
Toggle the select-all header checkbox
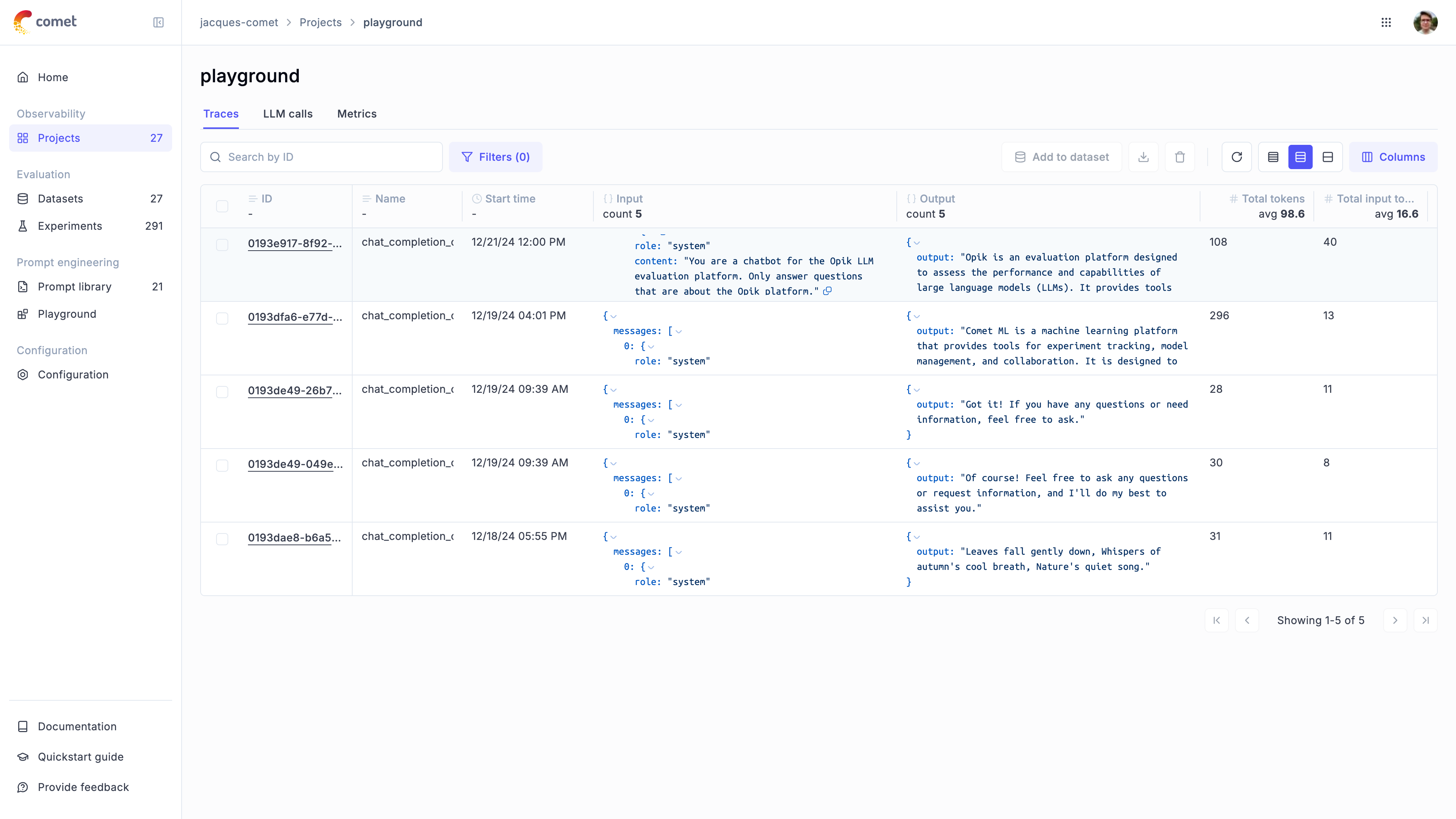tap(222, 206)
